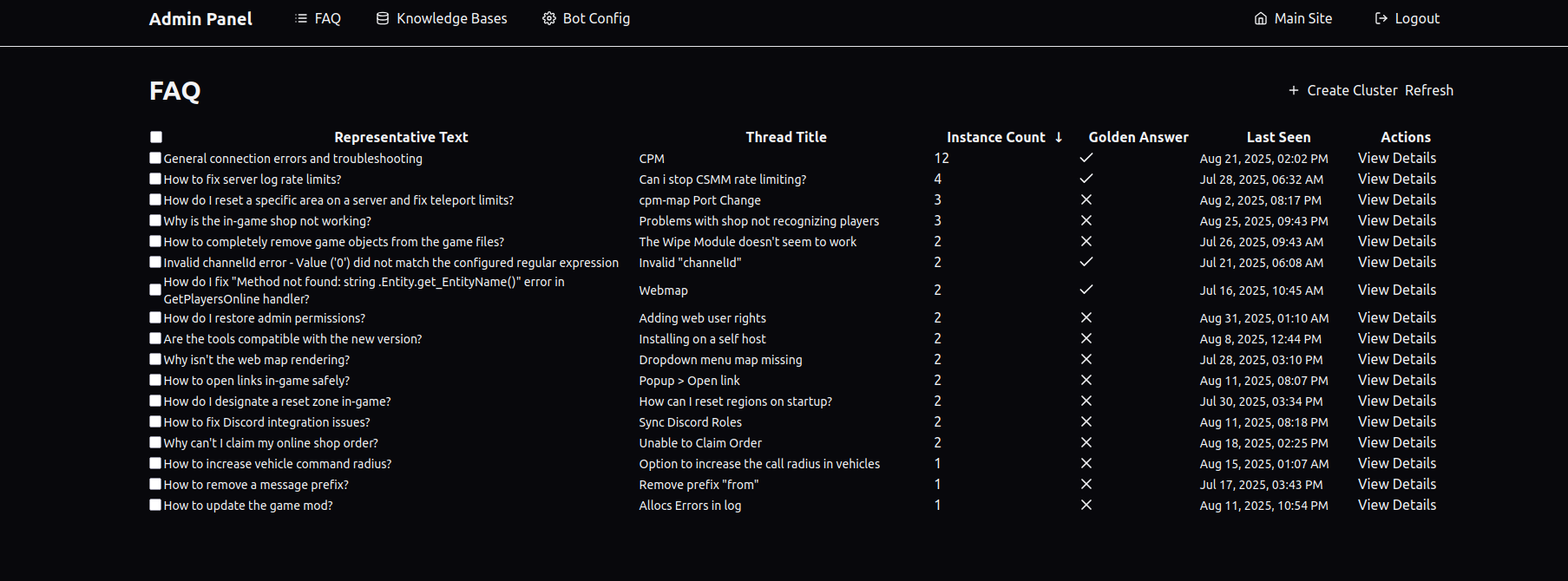This screenshot has width=1568, height=581.
Task: Click the plus icon beside Create Cluster
Action: coord(1294,90)
